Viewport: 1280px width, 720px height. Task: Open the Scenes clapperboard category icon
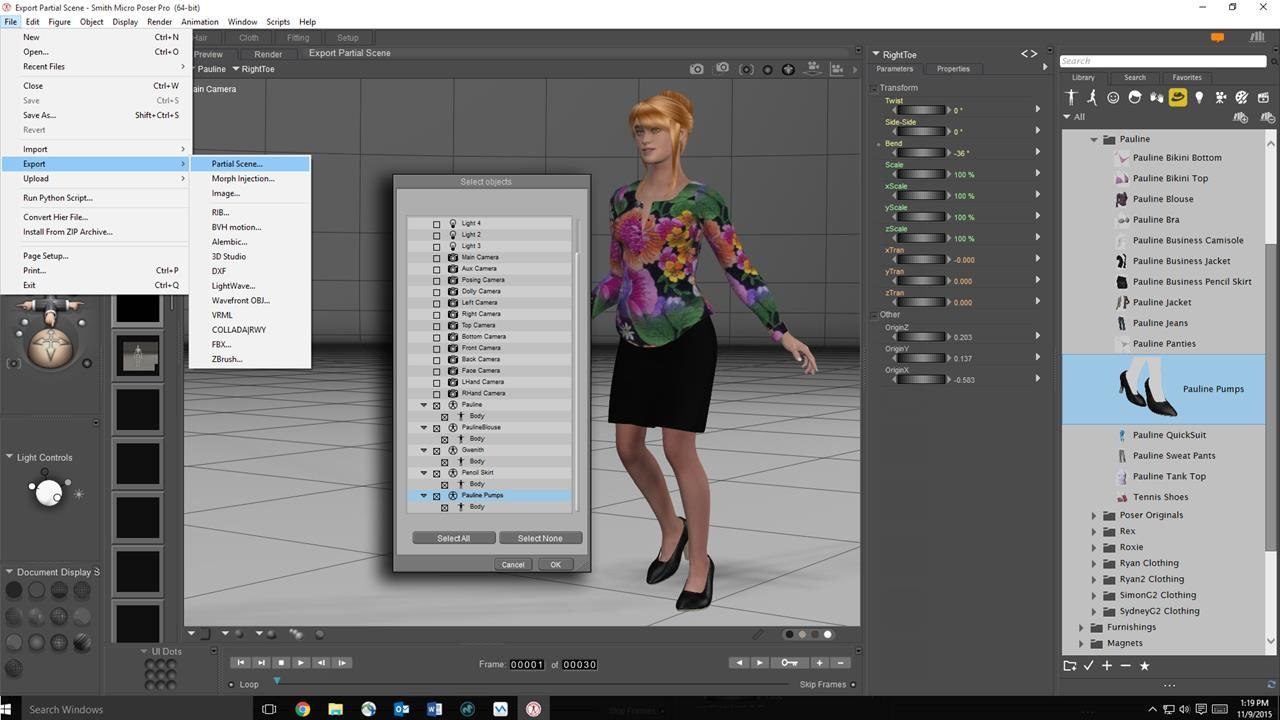pos(1261,97)
